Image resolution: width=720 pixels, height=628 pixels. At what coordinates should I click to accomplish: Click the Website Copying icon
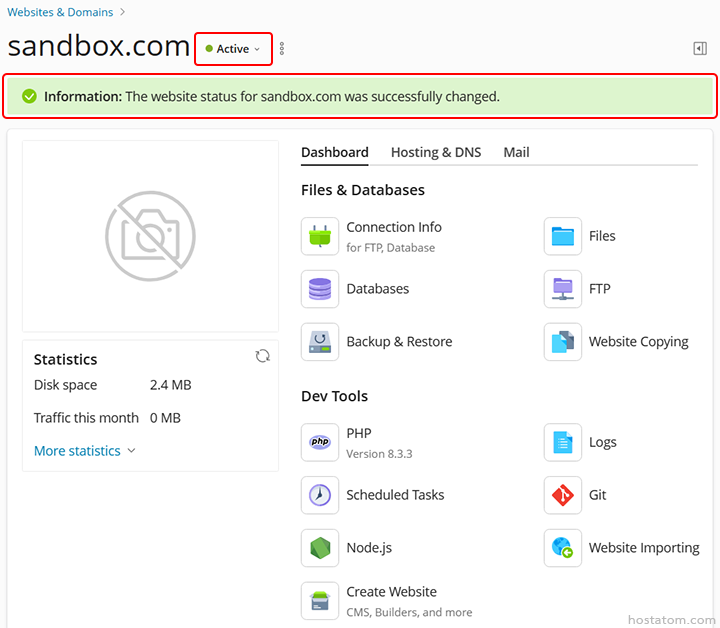pos(563,342)
